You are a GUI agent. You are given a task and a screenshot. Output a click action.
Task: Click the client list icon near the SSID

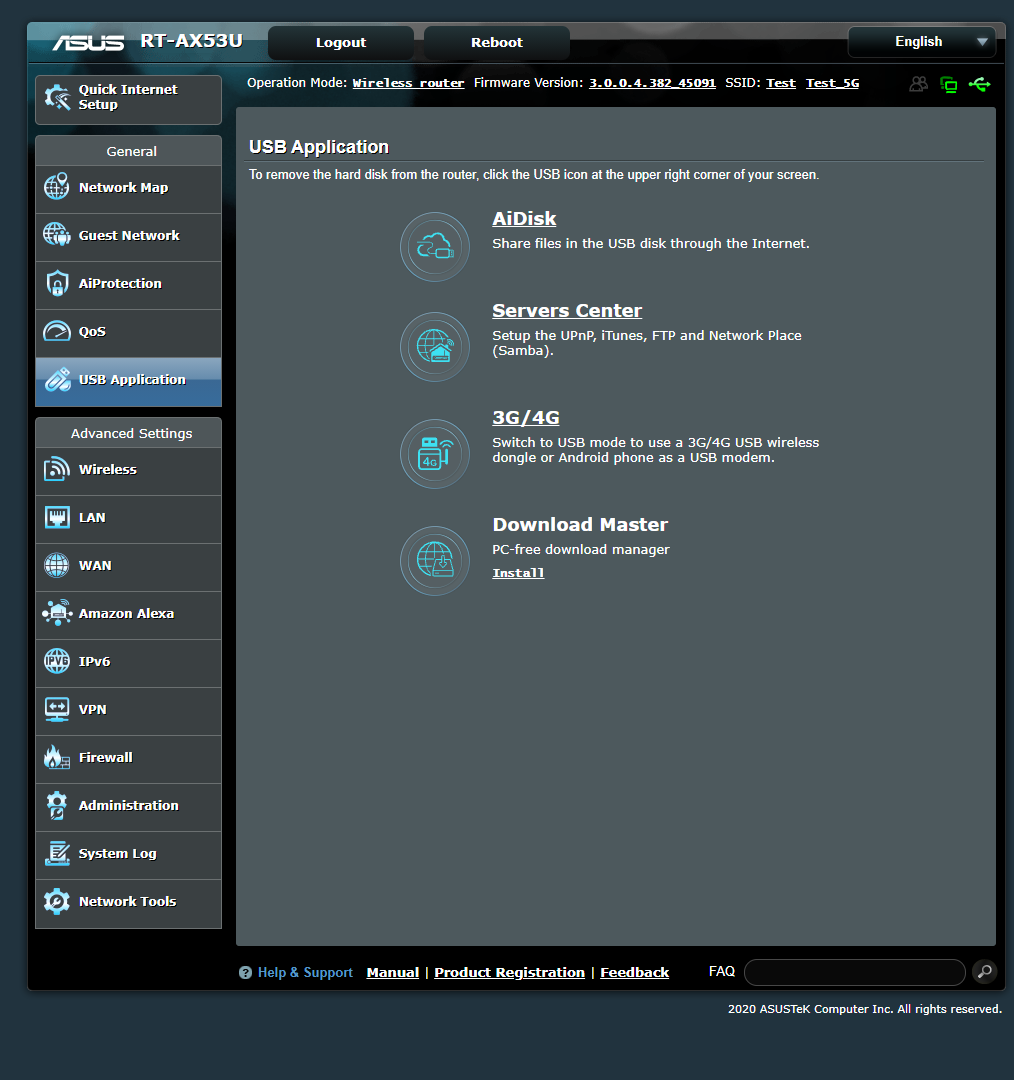click(918, 84)
